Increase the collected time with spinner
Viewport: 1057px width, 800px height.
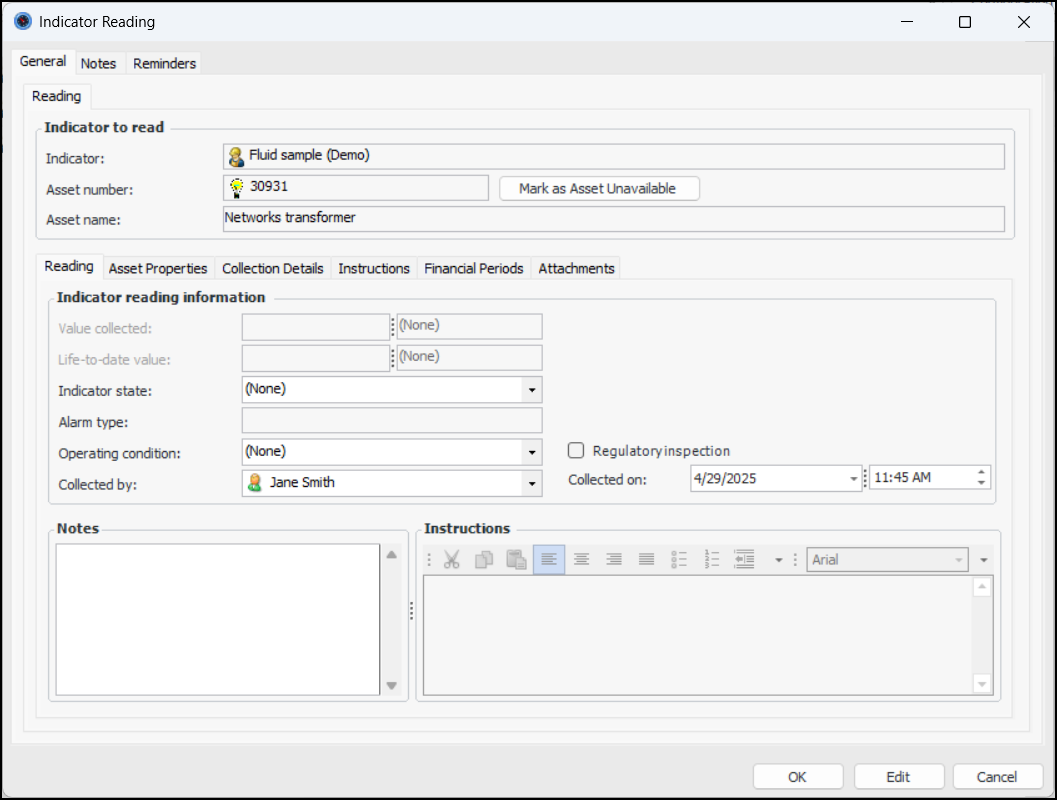pos(982,473)
